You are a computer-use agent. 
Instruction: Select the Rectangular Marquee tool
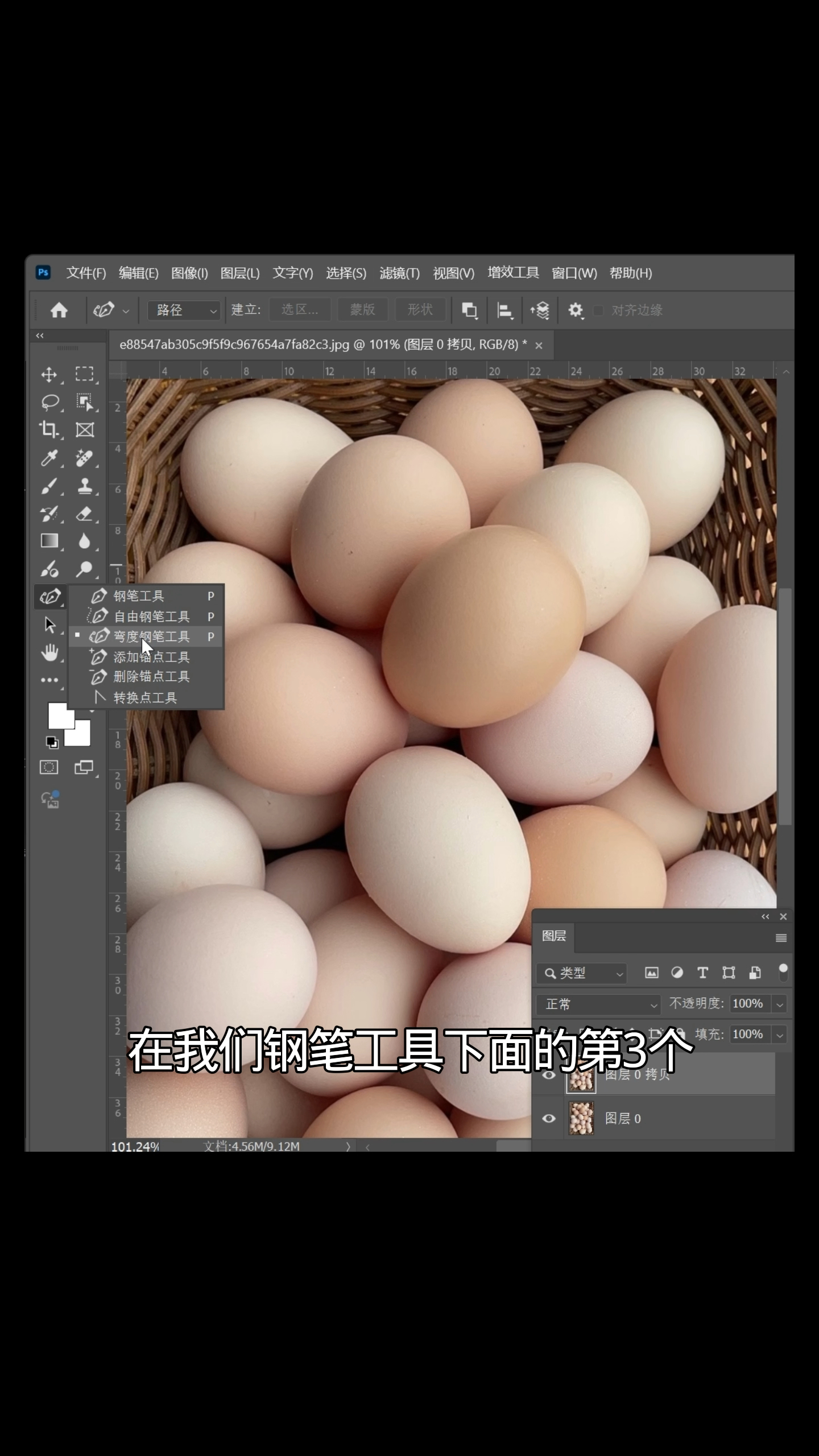[x=85, y=374]
